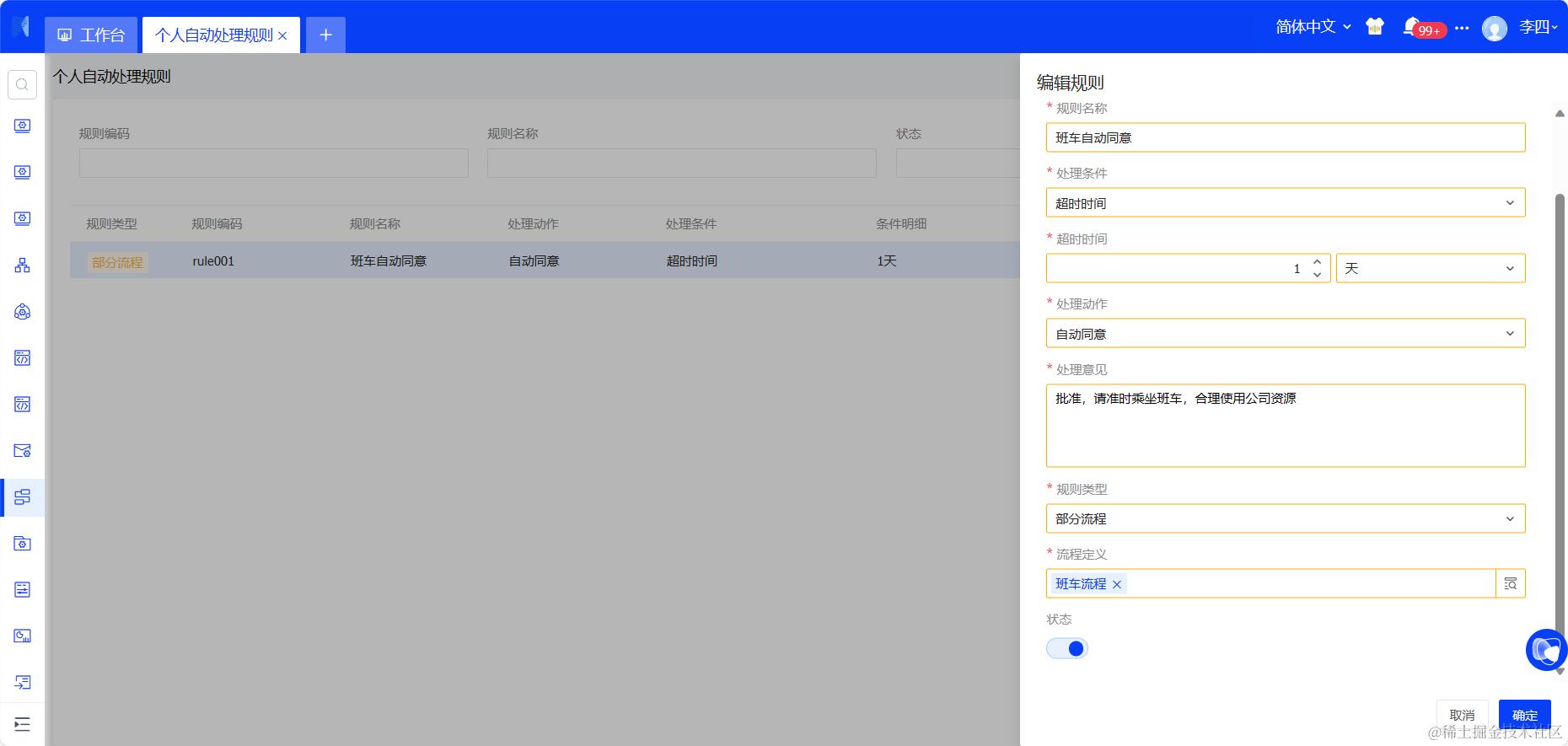Click the 处理条件 column header

[690, 223]
